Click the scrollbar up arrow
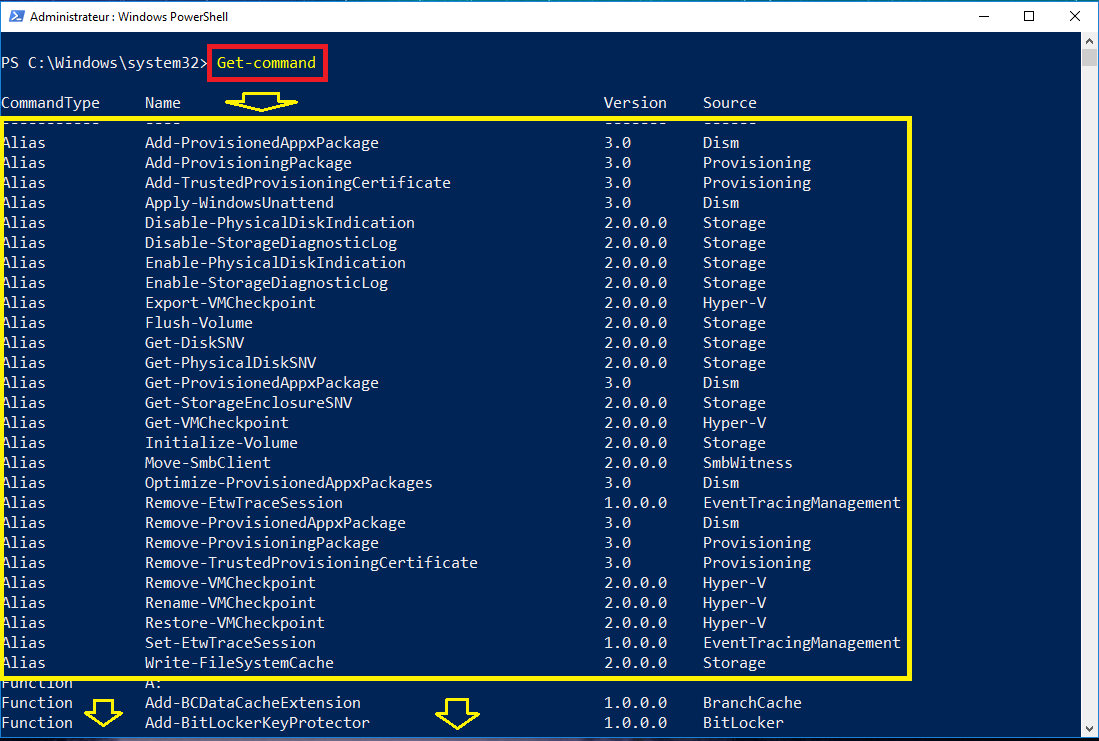The image size is (1099, 741). pos(1089,41)
